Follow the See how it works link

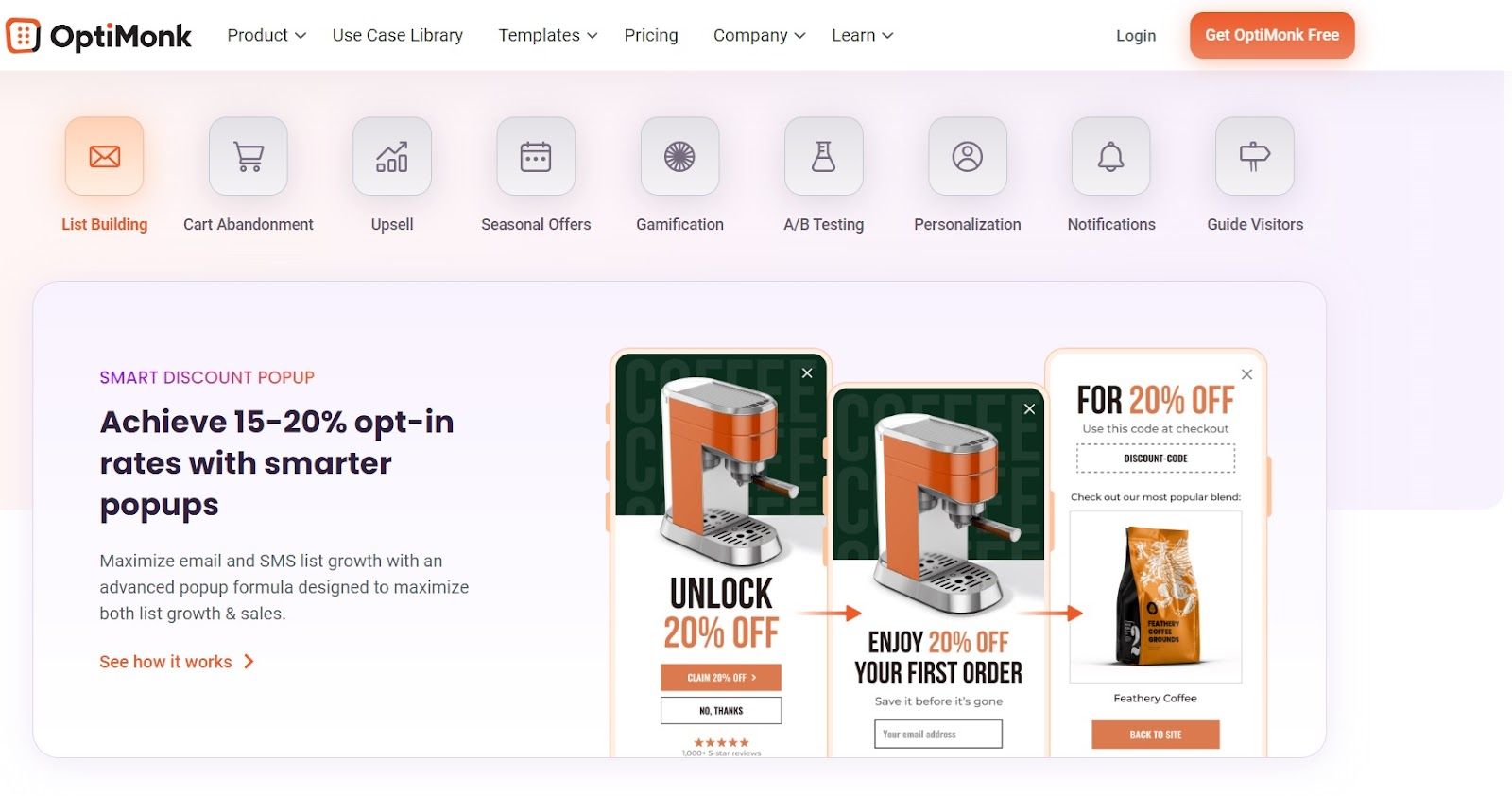point(177,662)
